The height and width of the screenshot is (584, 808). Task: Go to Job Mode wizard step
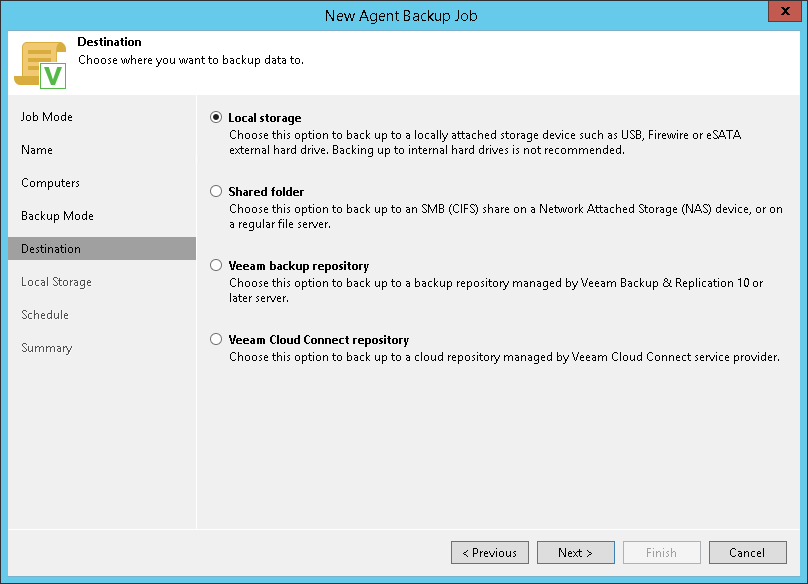pyautogui.click(x=47, y=117)
